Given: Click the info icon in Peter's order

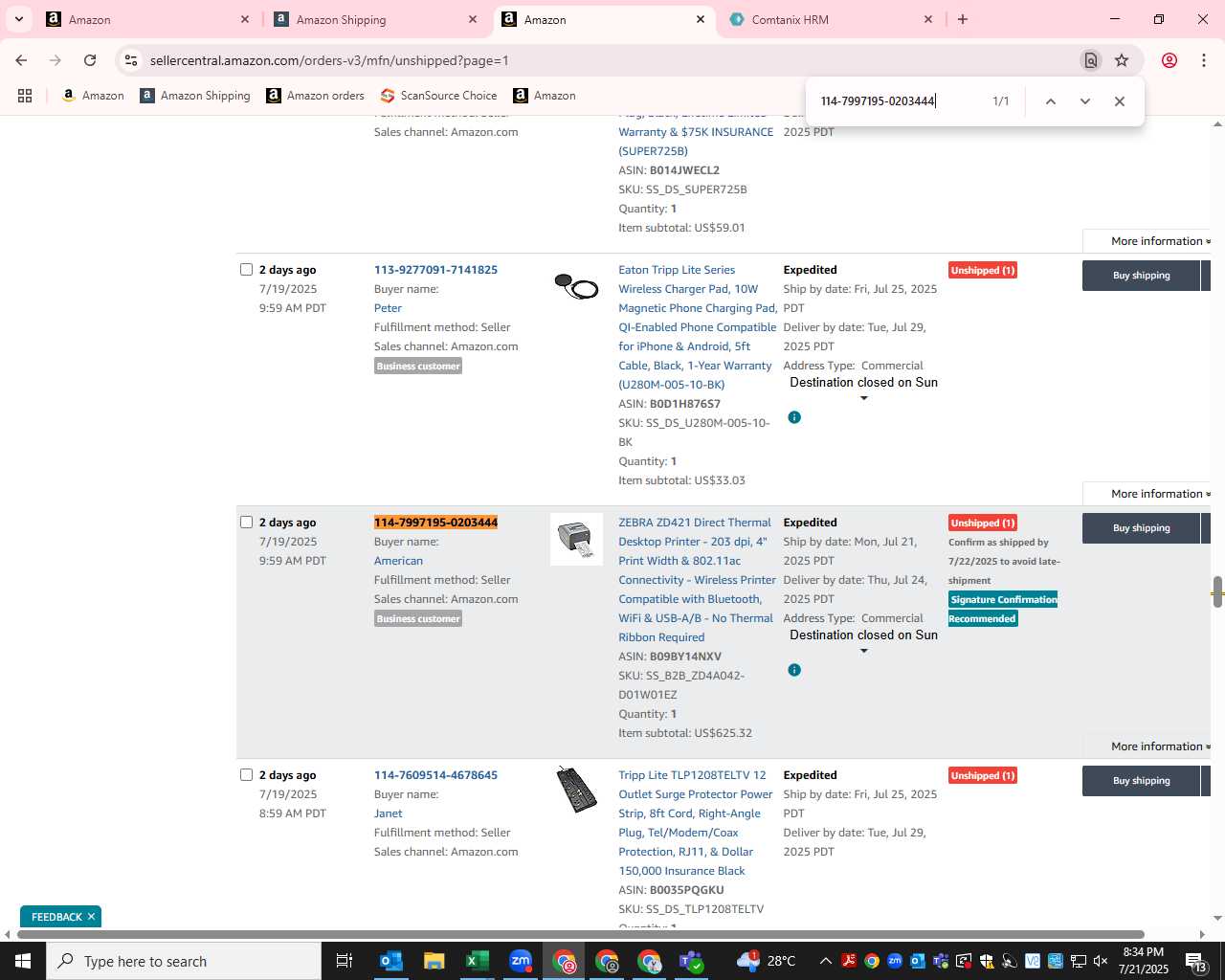Looking at the screenshot, I should [794, 417].
